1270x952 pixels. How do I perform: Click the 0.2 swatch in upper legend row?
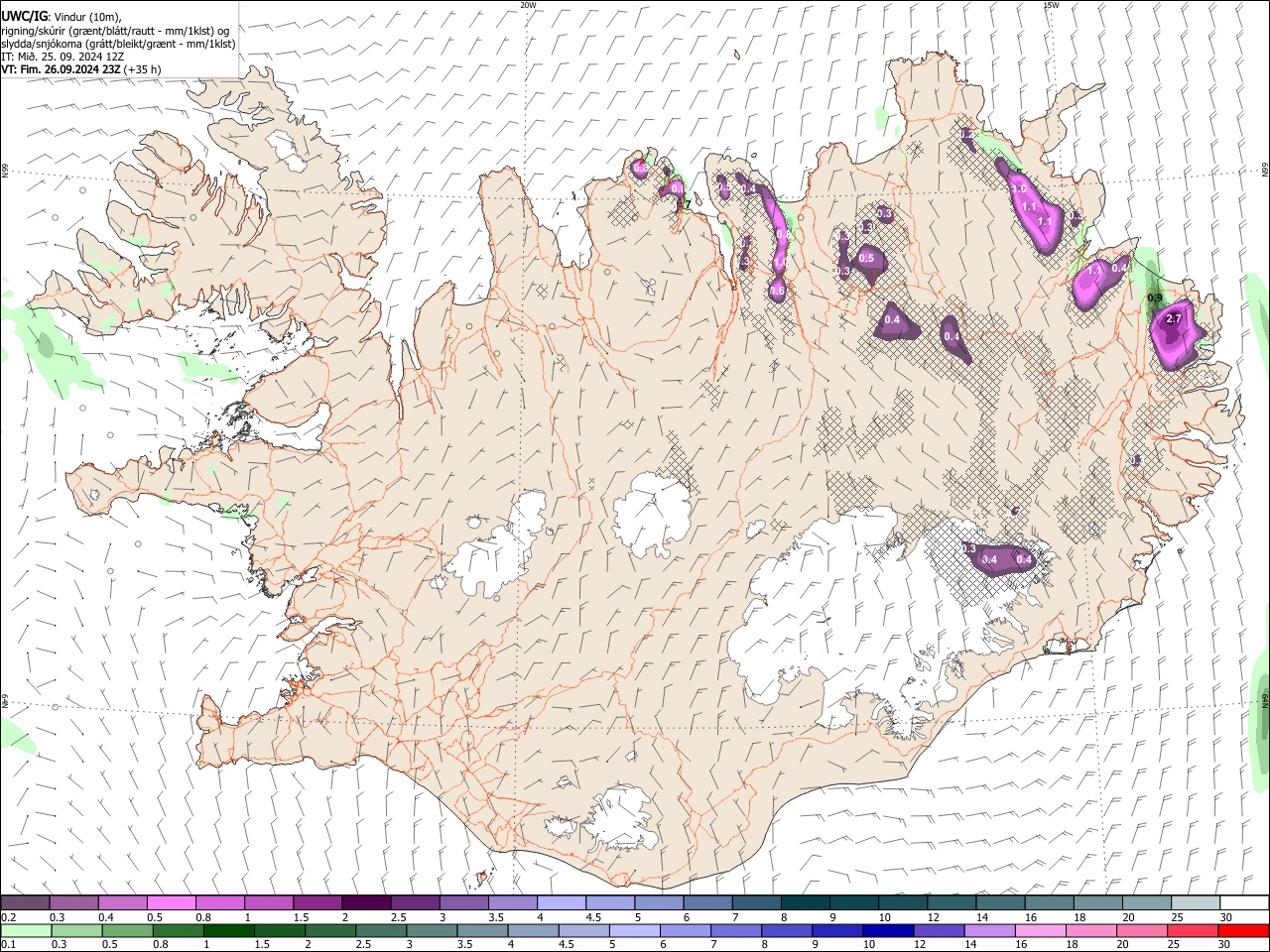pos(26,903)
